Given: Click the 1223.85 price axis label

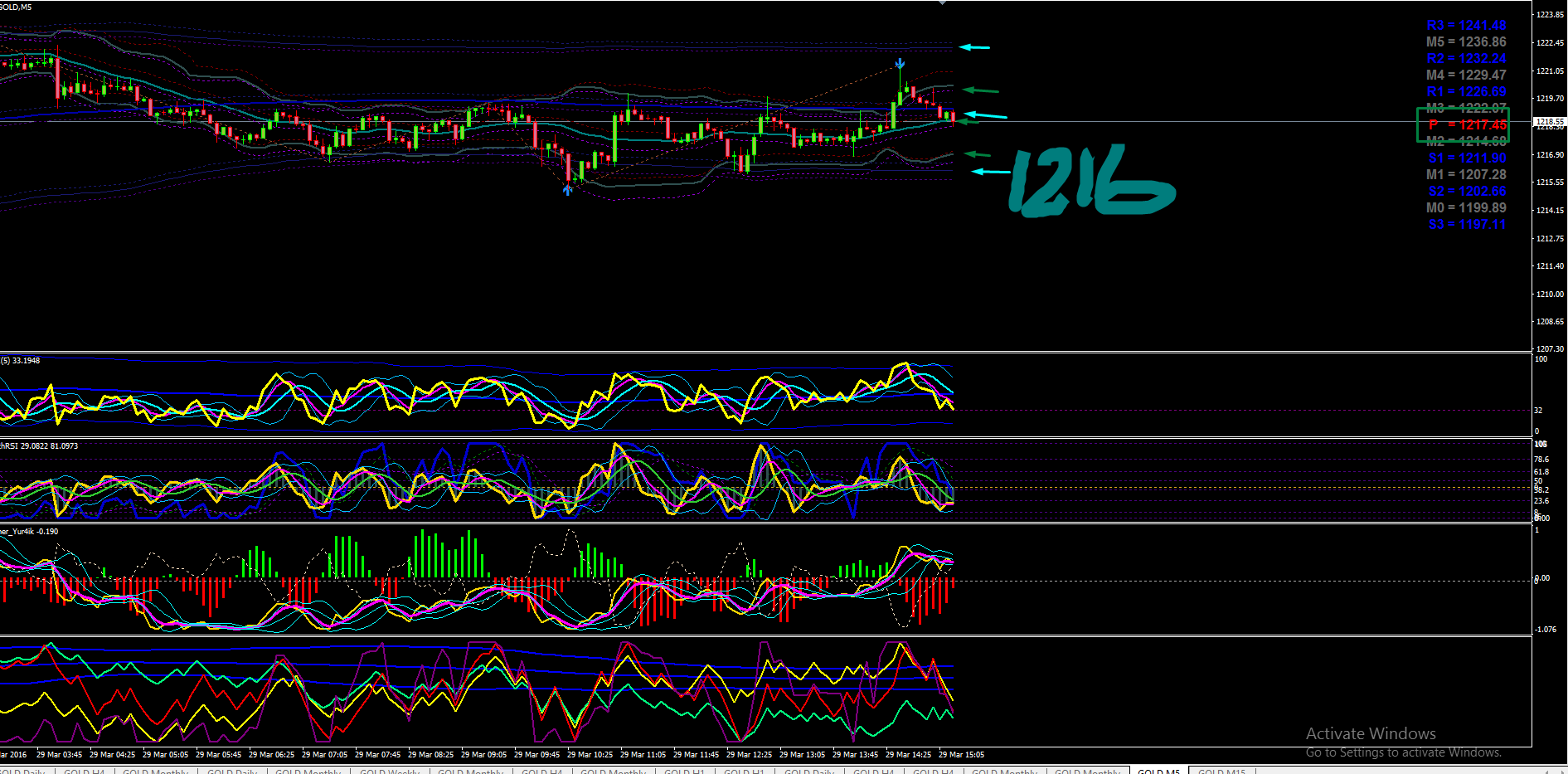Looking at the screenshot, I should click(x=1550, y=15).
